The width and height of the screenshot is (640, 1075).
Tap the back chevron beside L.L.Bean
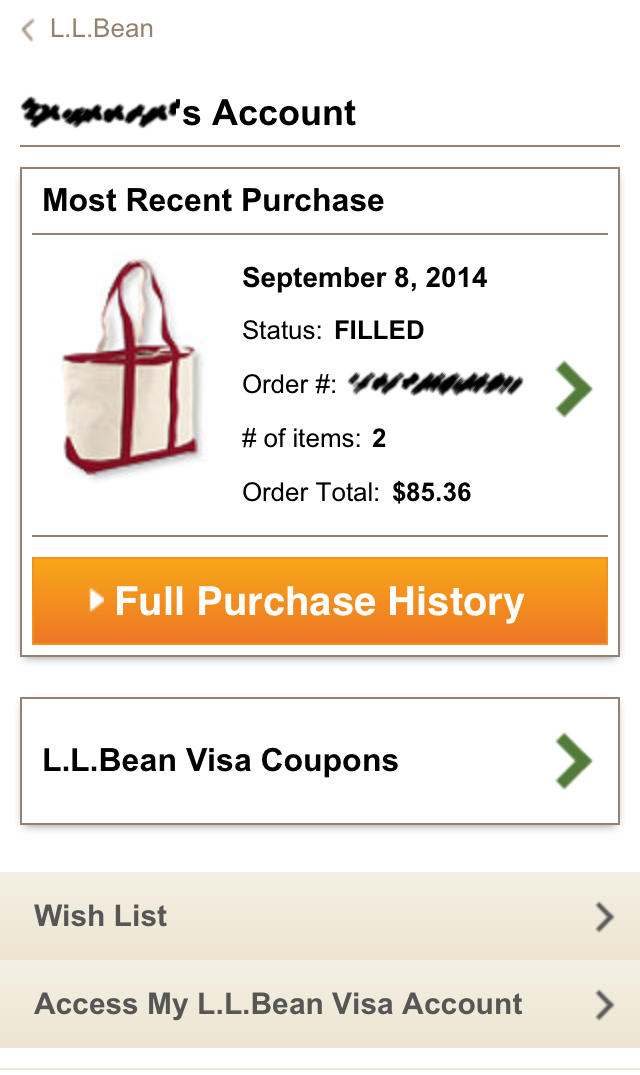(27, 30)
